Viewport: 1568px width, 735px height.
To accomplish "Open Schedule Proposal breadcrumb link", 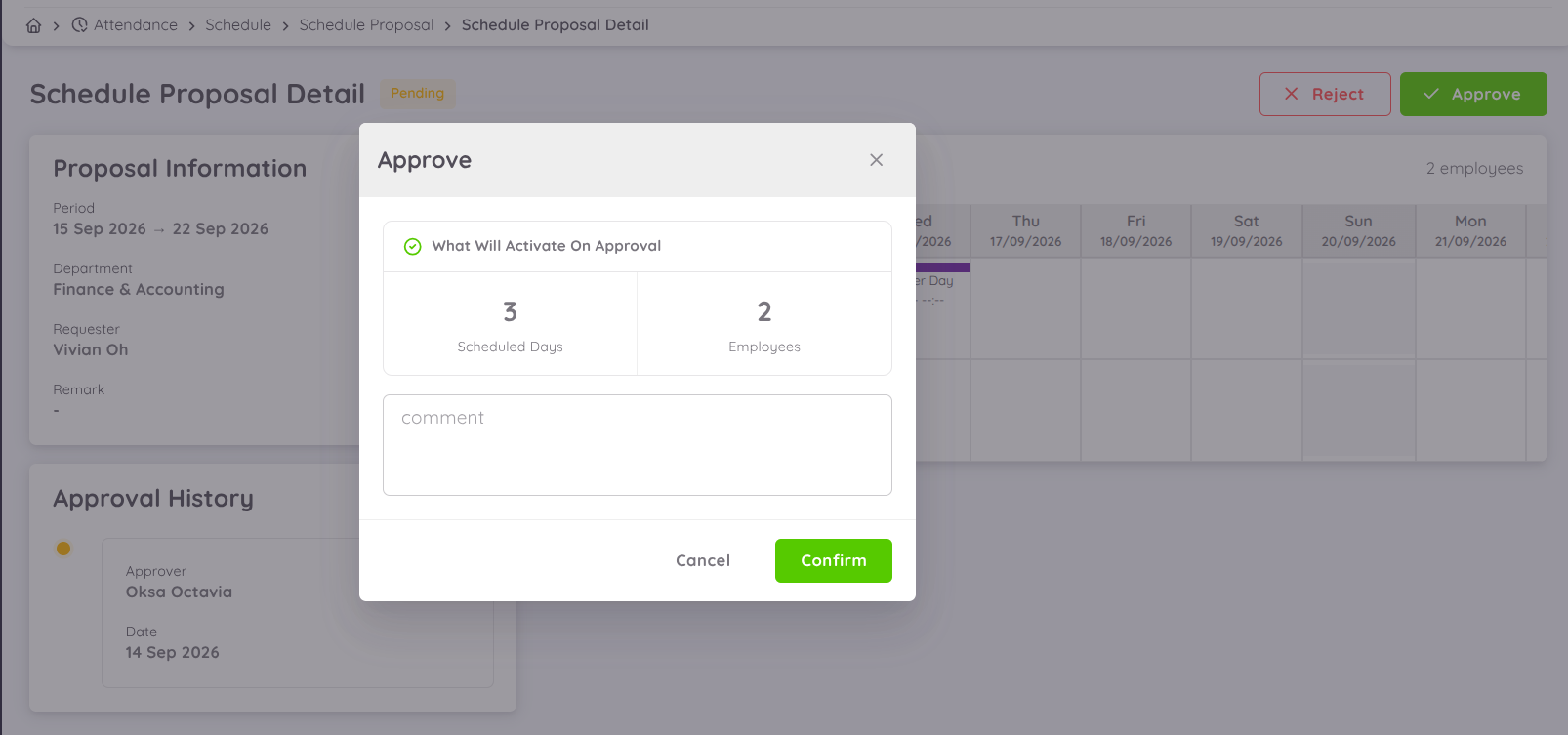I will click(x=366, y=25).
